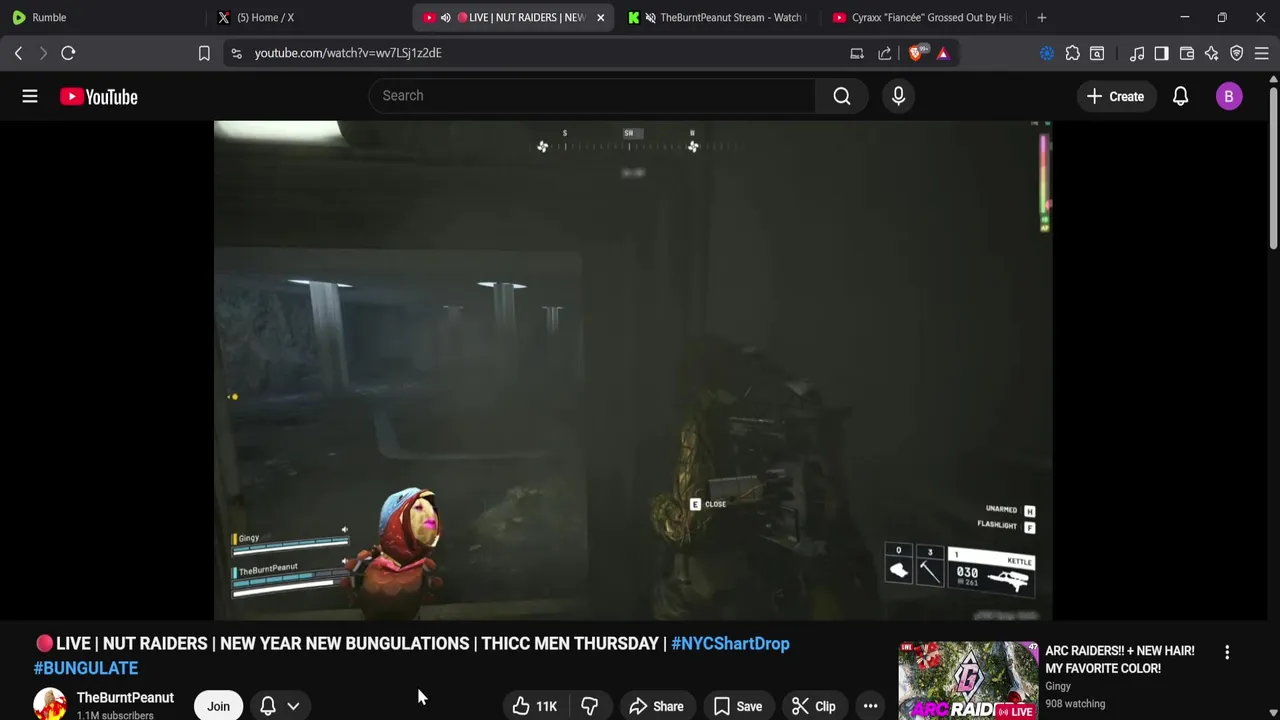
Task: Open the blue circular extension icon
Action: coord(1047,53)
